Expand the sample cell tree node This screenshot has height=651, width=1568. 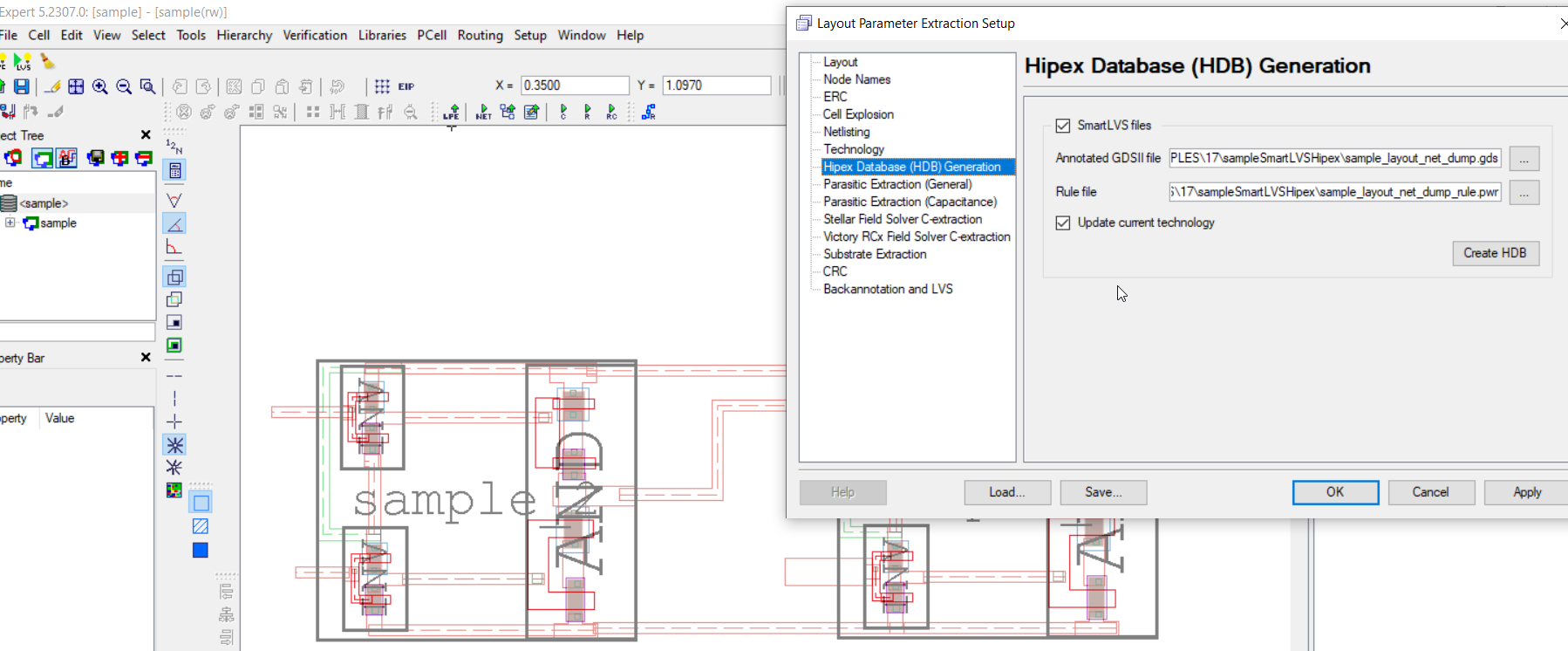pos(10,223)
